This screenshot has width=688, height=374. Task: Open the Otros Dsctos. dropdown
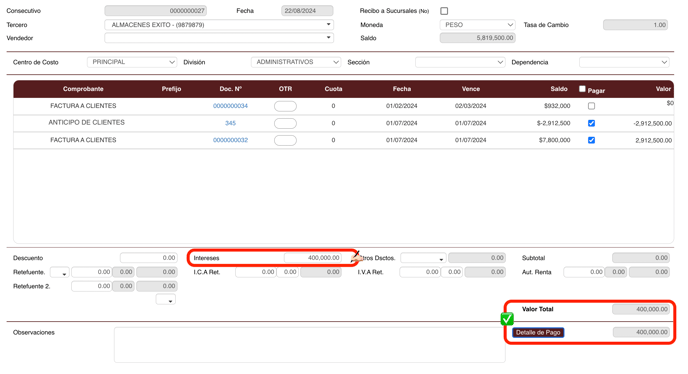[423, 258]
